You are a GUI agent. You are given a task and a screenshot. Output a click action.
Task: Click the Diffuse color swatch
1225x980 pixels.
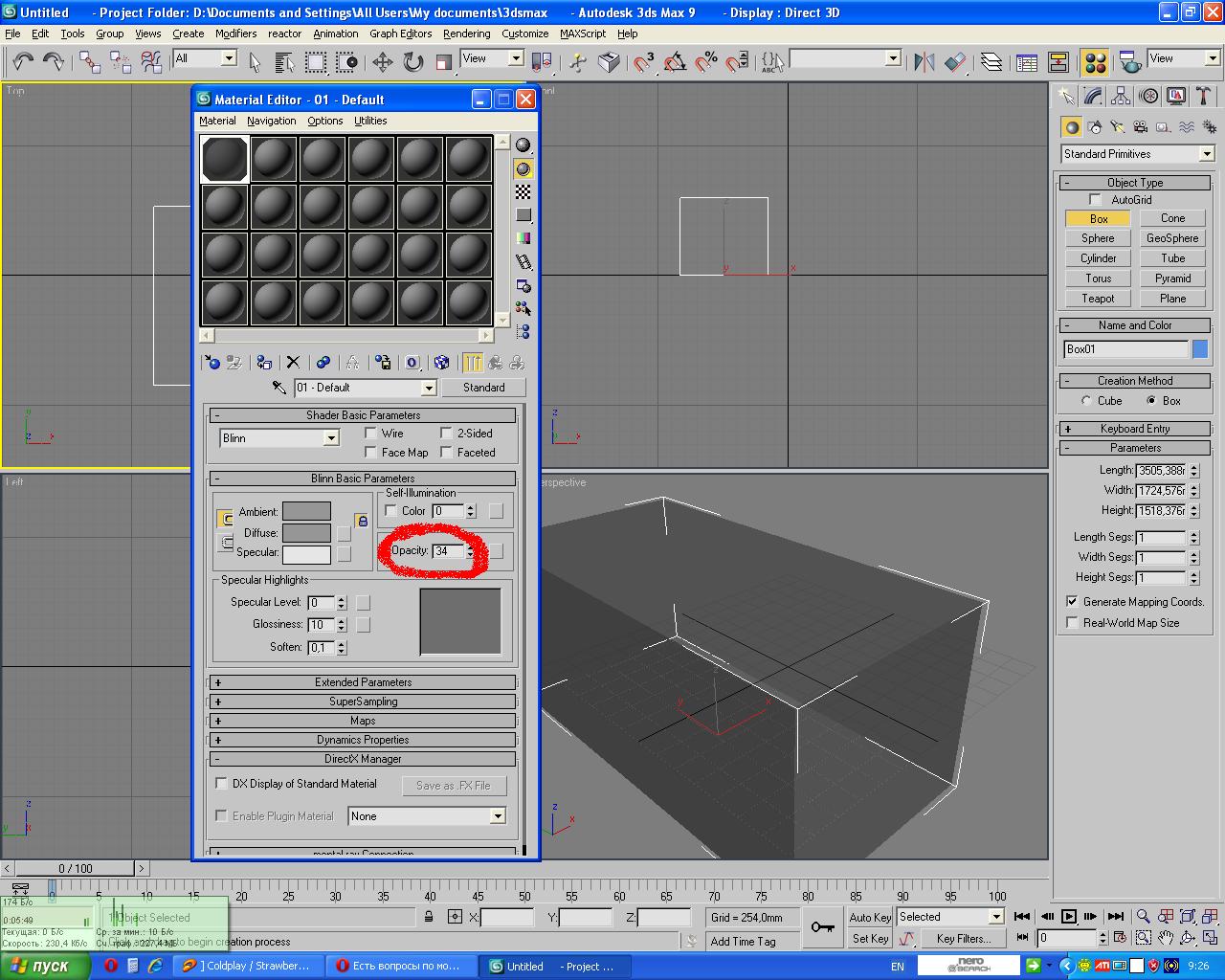coord(306,533)
